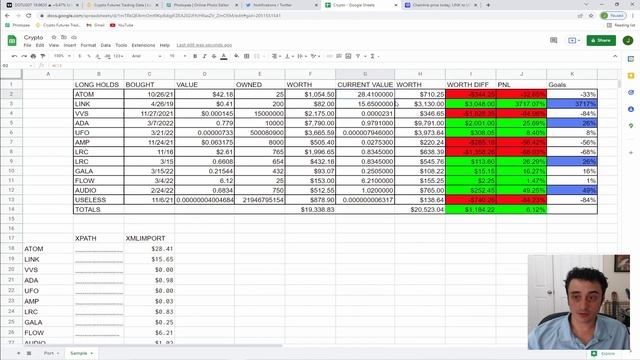
Task: Open the Gmail bookmark
Action: [96, 25]
